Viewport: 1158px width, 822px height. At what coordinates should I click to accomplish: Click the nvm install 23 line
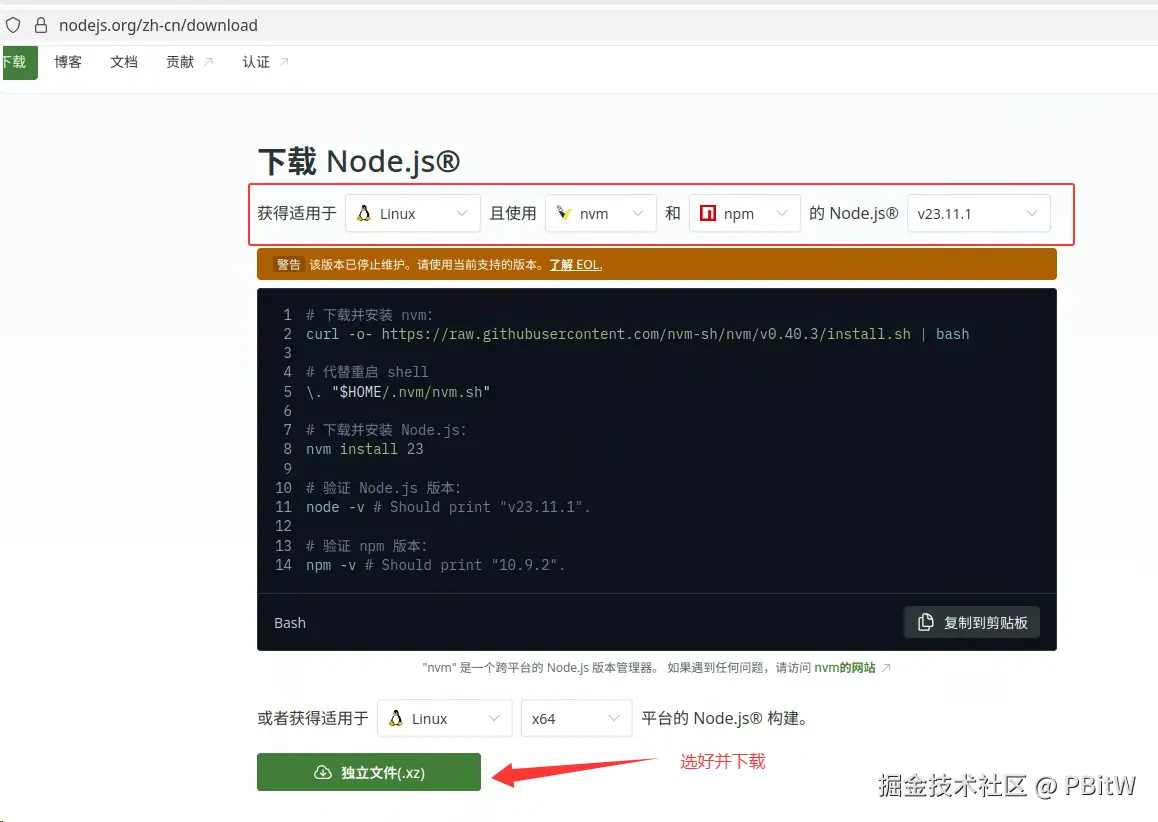(x=365, y=449)
